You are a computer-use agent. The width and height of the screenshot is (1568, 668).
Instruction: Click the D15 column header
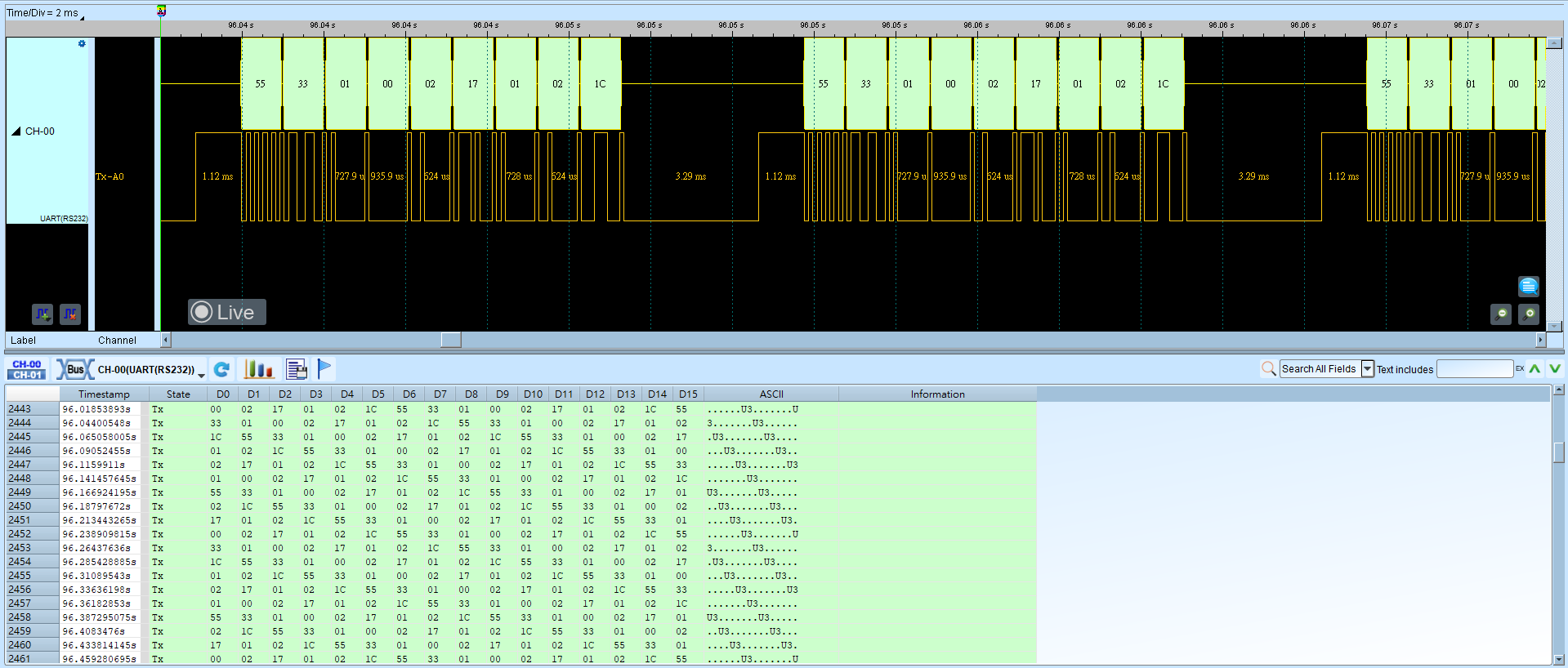click(688, 394)
